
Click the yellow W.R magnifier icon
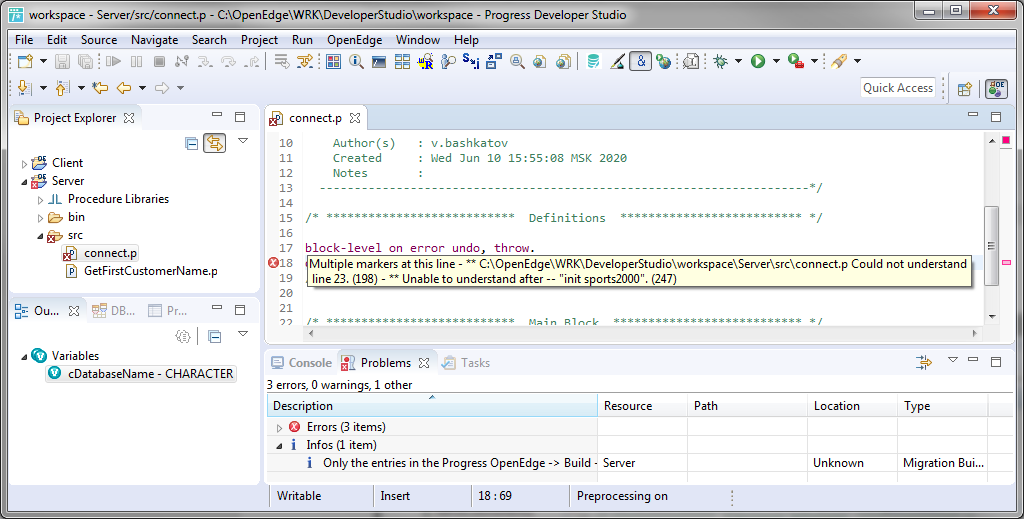point(425,61)
